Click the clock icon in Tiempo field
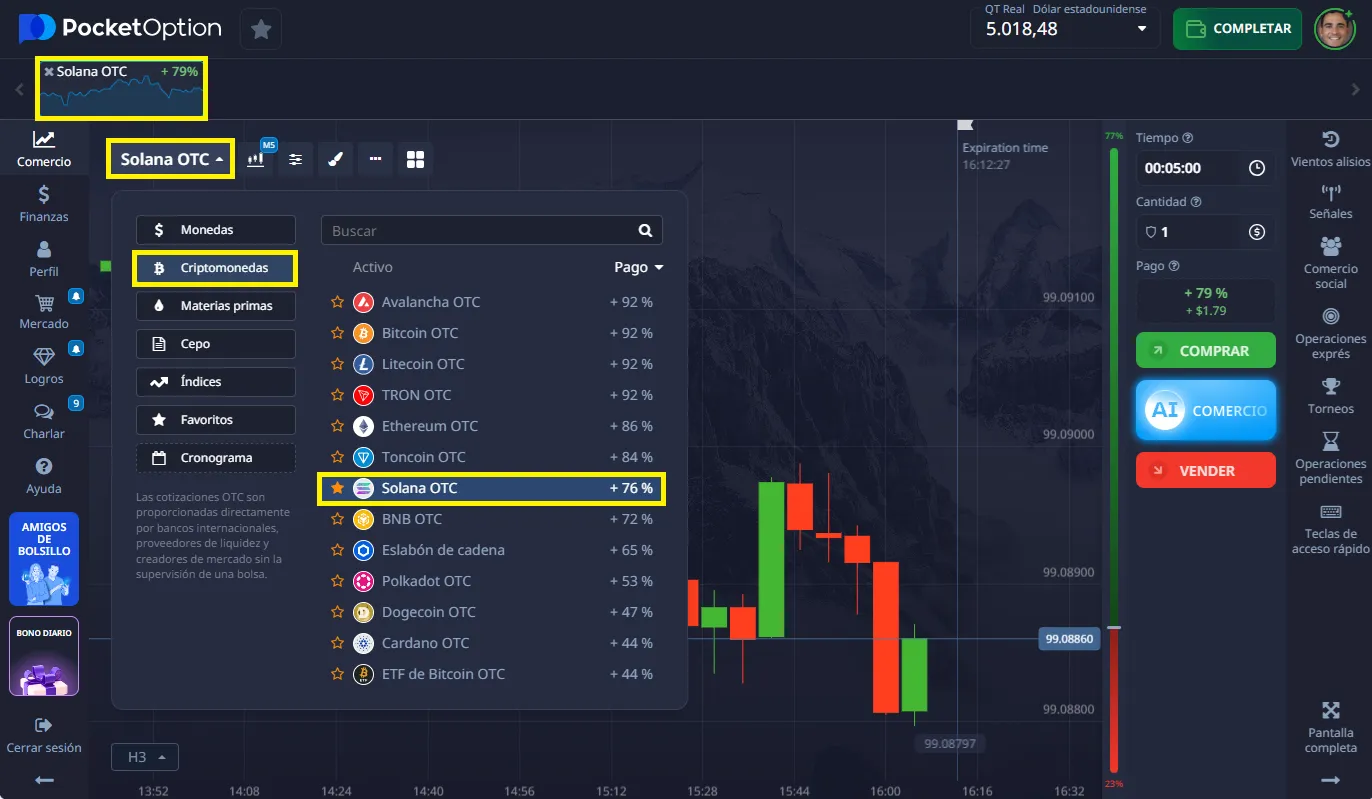1372x799 pixels. coord(1257,168)
